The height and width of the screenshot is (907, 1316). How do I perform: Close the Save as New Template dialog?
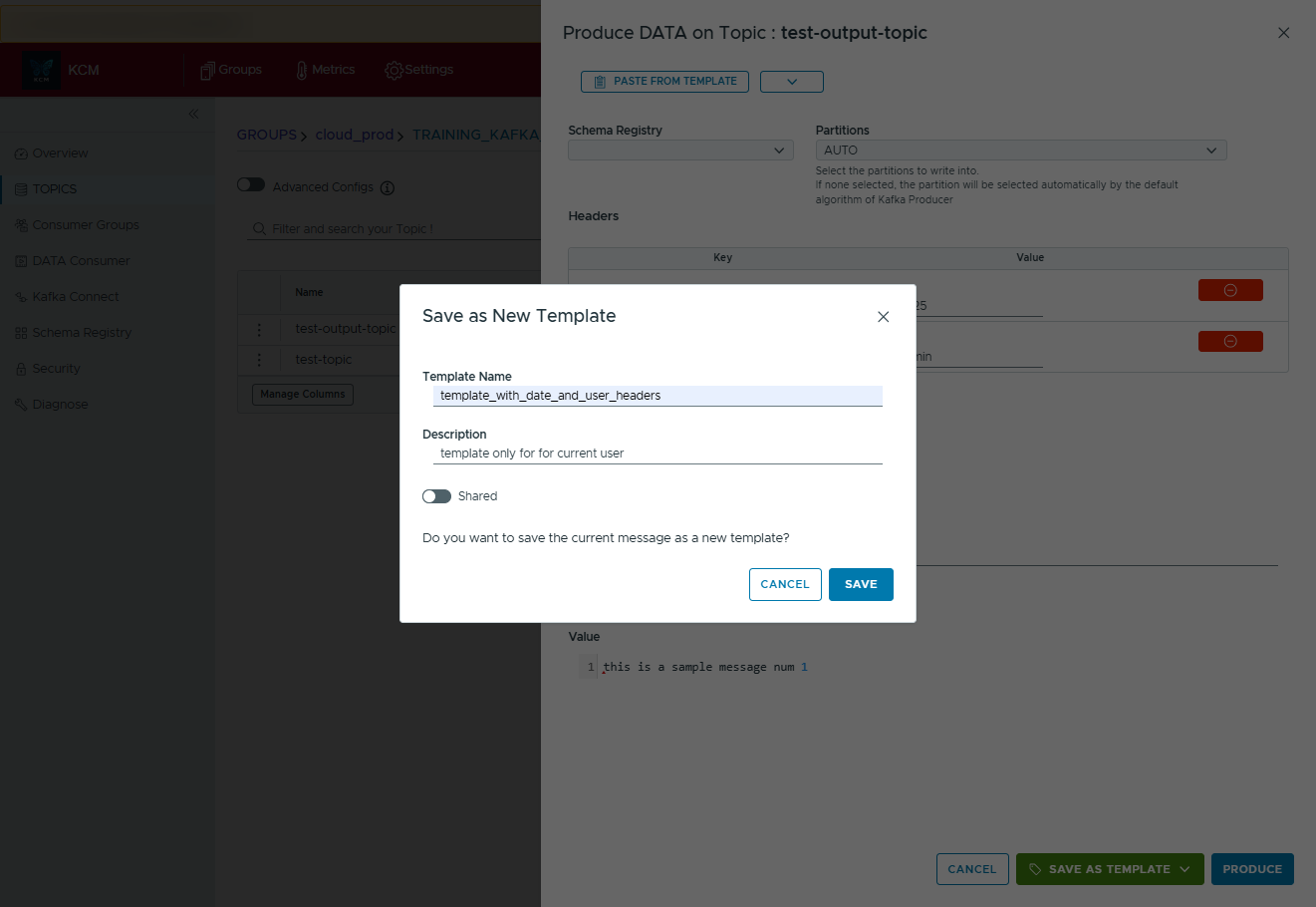[x=883, y=317]
